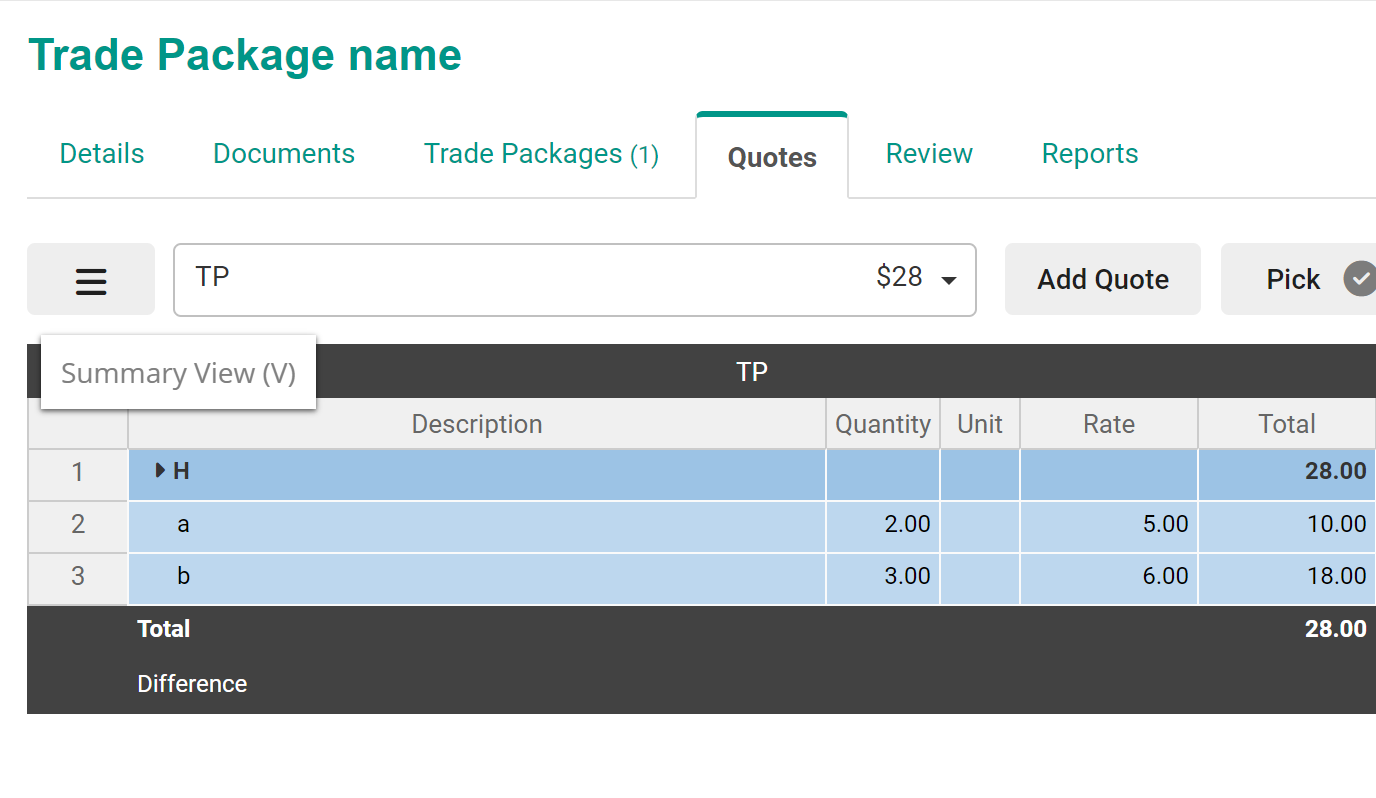Screen dimensions: 1376x798
Task: Click description cell for item b
Action: coord(477,576)
